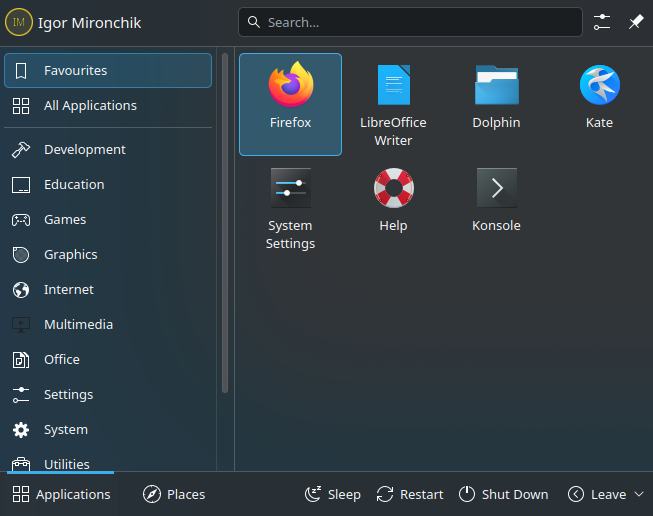Launch Konsole terminal

496,207
